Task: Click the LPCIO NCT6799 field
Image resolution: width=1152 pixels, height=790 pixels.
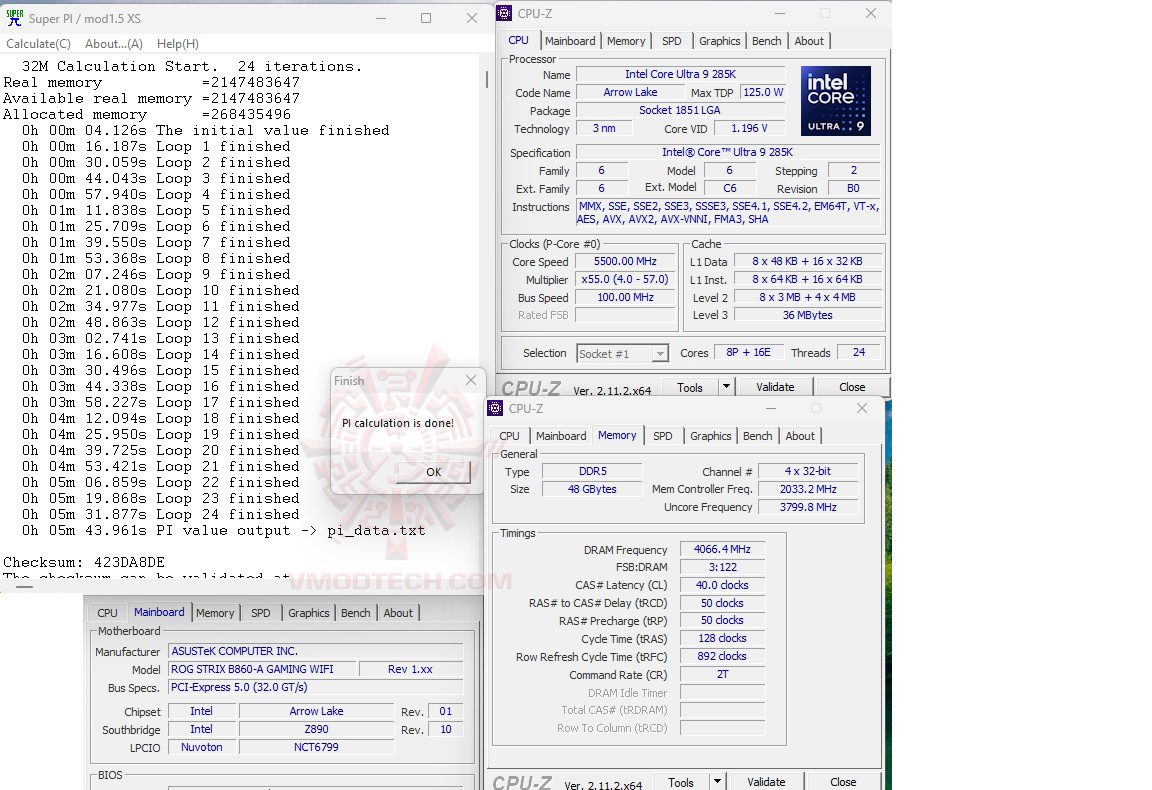Action: point(317,747)
